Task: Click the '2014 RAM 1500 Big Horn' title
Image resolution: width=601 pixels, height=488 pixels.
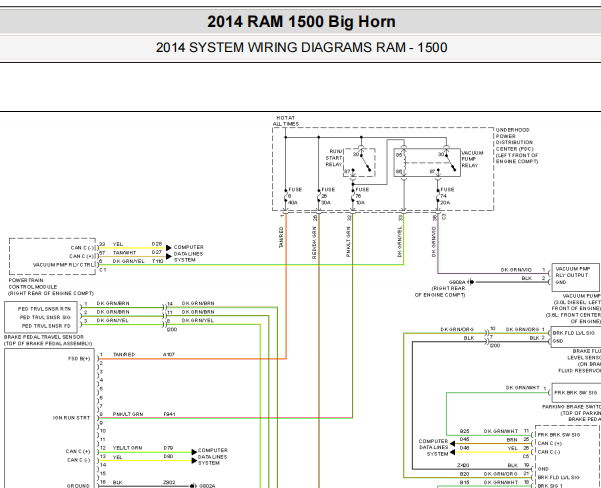Action: pyautogui.click(x=301, y=21)
